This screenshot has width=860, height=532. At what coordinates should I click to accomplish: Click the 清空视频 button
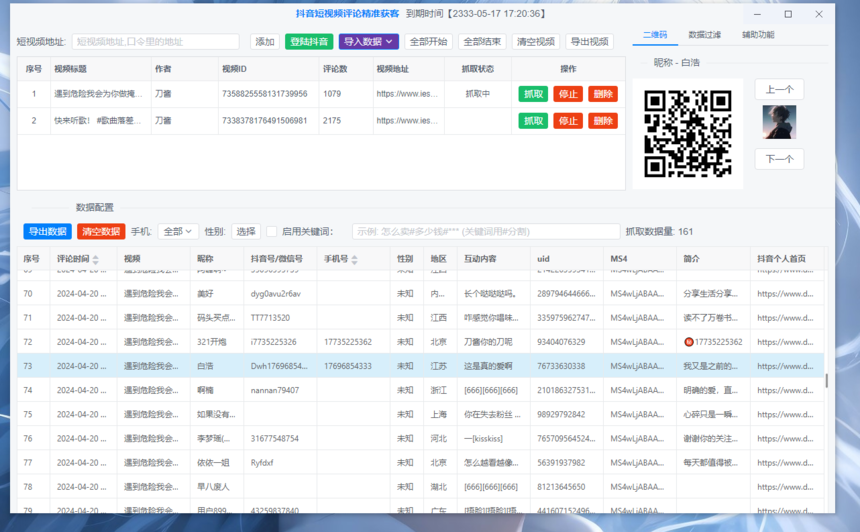(x=536, y=42)
